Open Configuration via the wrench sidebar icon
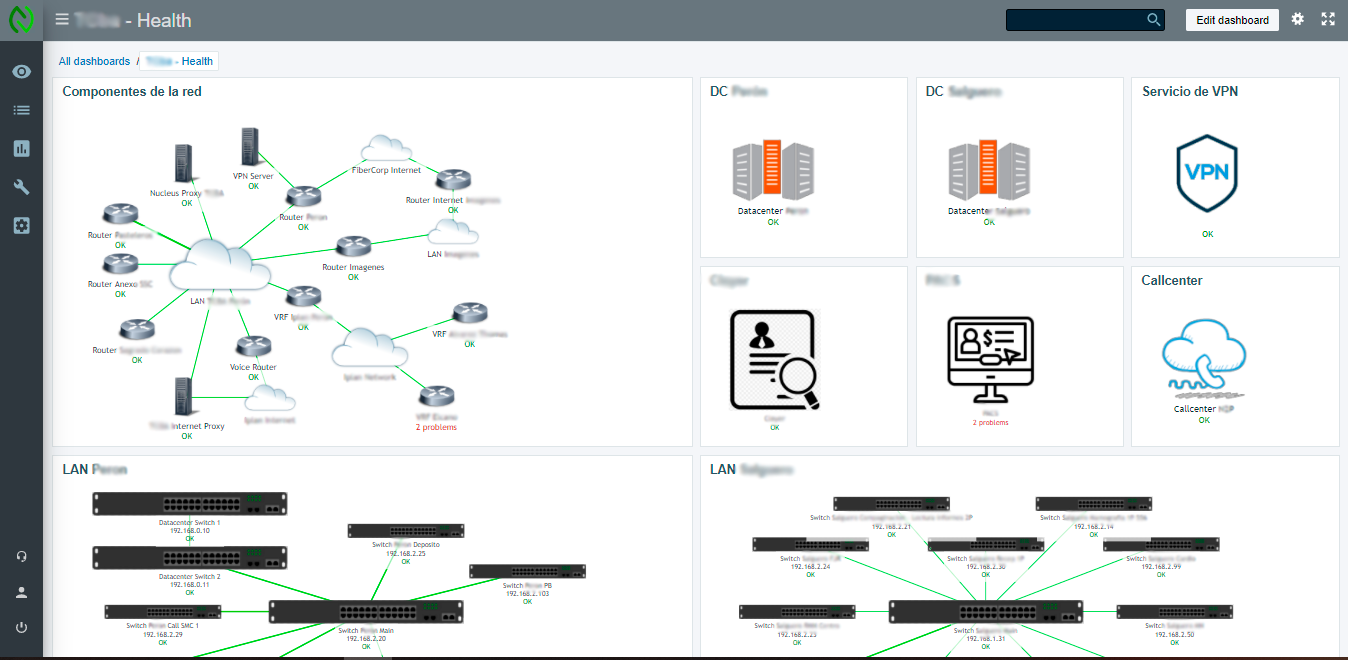 [21, 186]
